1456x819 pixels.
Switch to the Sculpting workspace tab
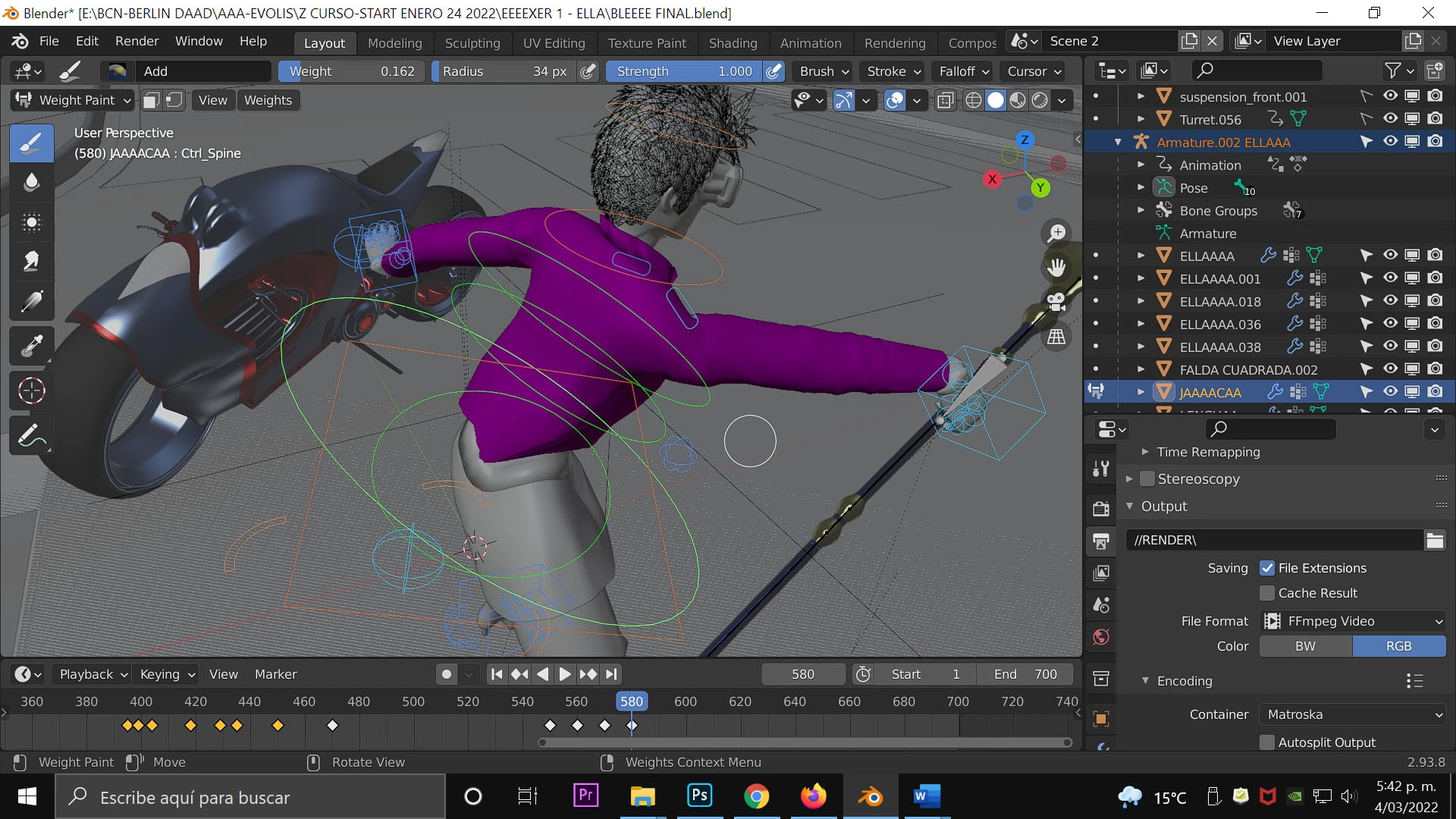(472, 43)
